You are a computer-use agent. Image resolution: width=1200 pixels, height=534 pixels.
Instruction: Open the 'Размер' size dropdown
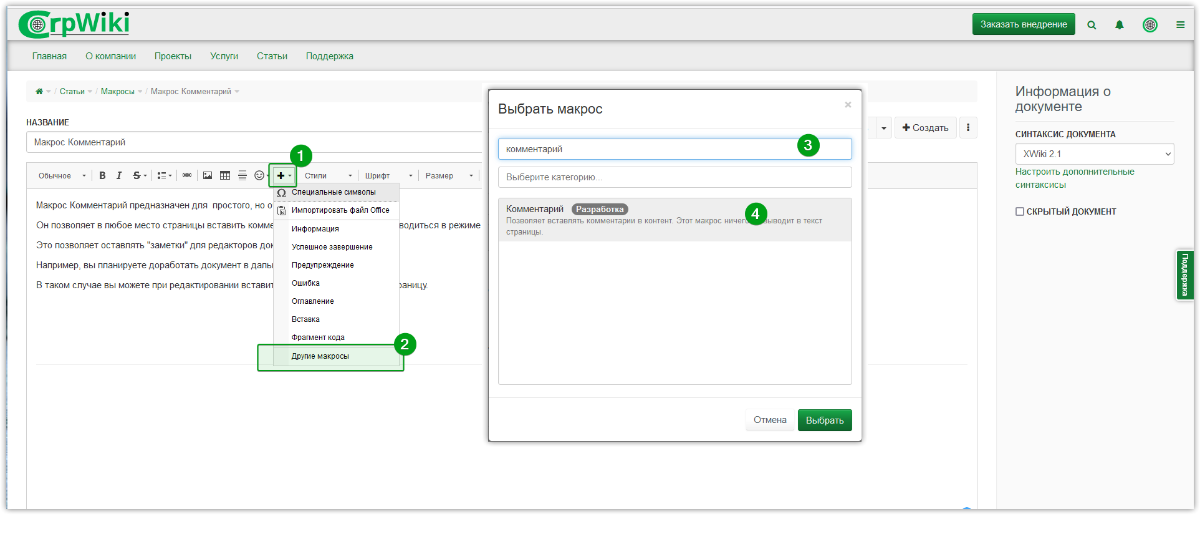tap(449, 176)
